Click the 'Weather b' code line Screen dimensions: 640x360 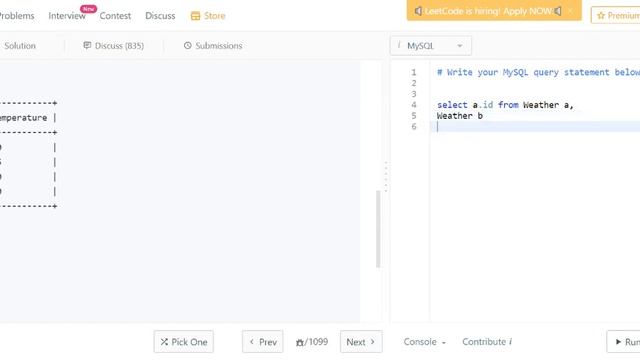[460, 116]
